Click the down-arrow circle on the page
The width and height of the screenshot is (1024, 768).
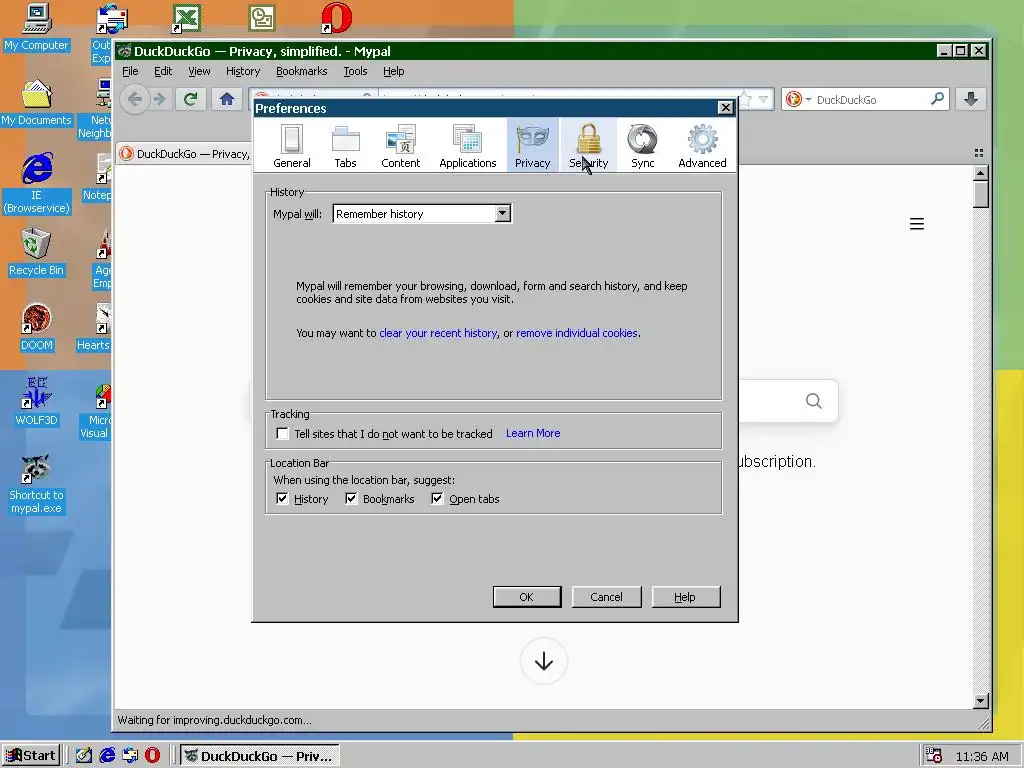tap(543, 662)
